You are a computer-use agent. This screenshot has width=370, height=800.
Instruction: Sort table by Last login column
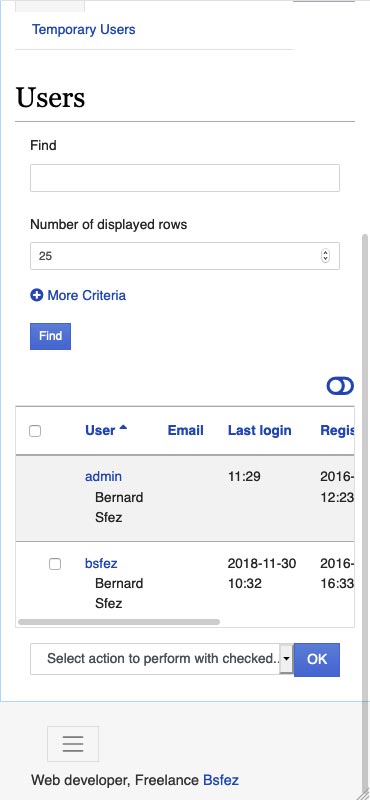coord(259,430)
